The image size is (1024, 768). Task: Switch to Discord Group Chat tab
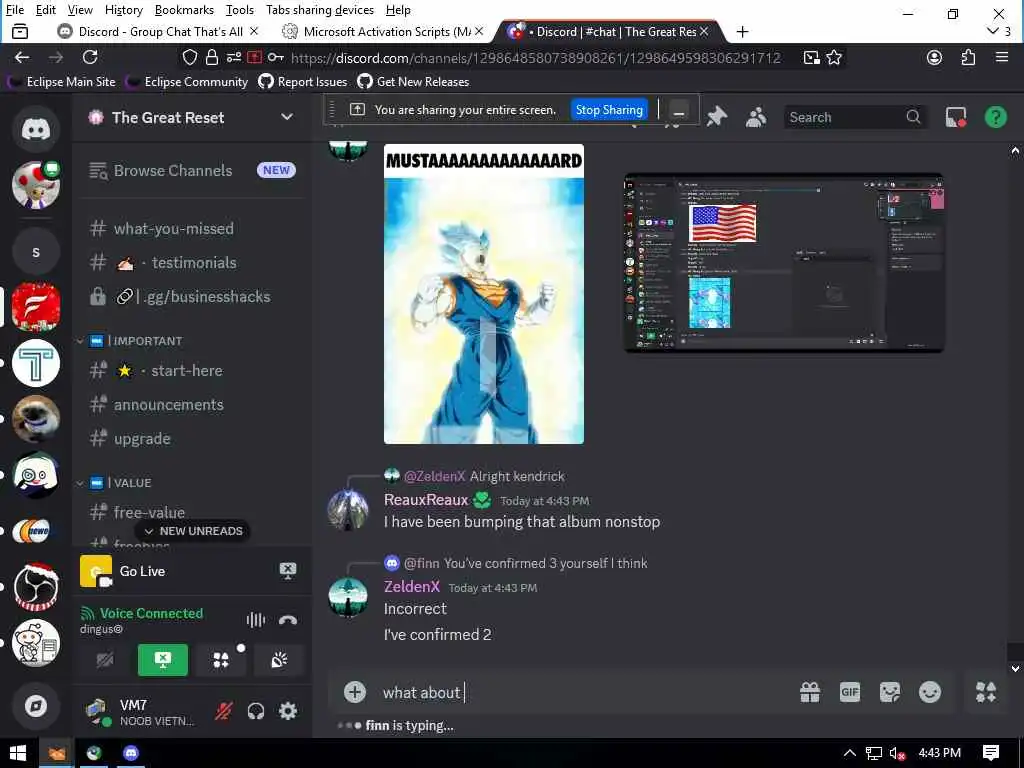coord(159,31)
